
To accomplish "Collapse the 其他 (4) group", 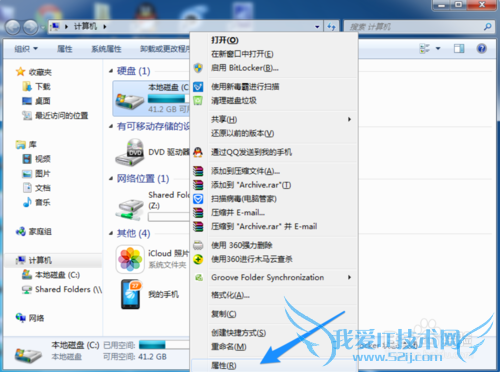I will click(111, 233).
